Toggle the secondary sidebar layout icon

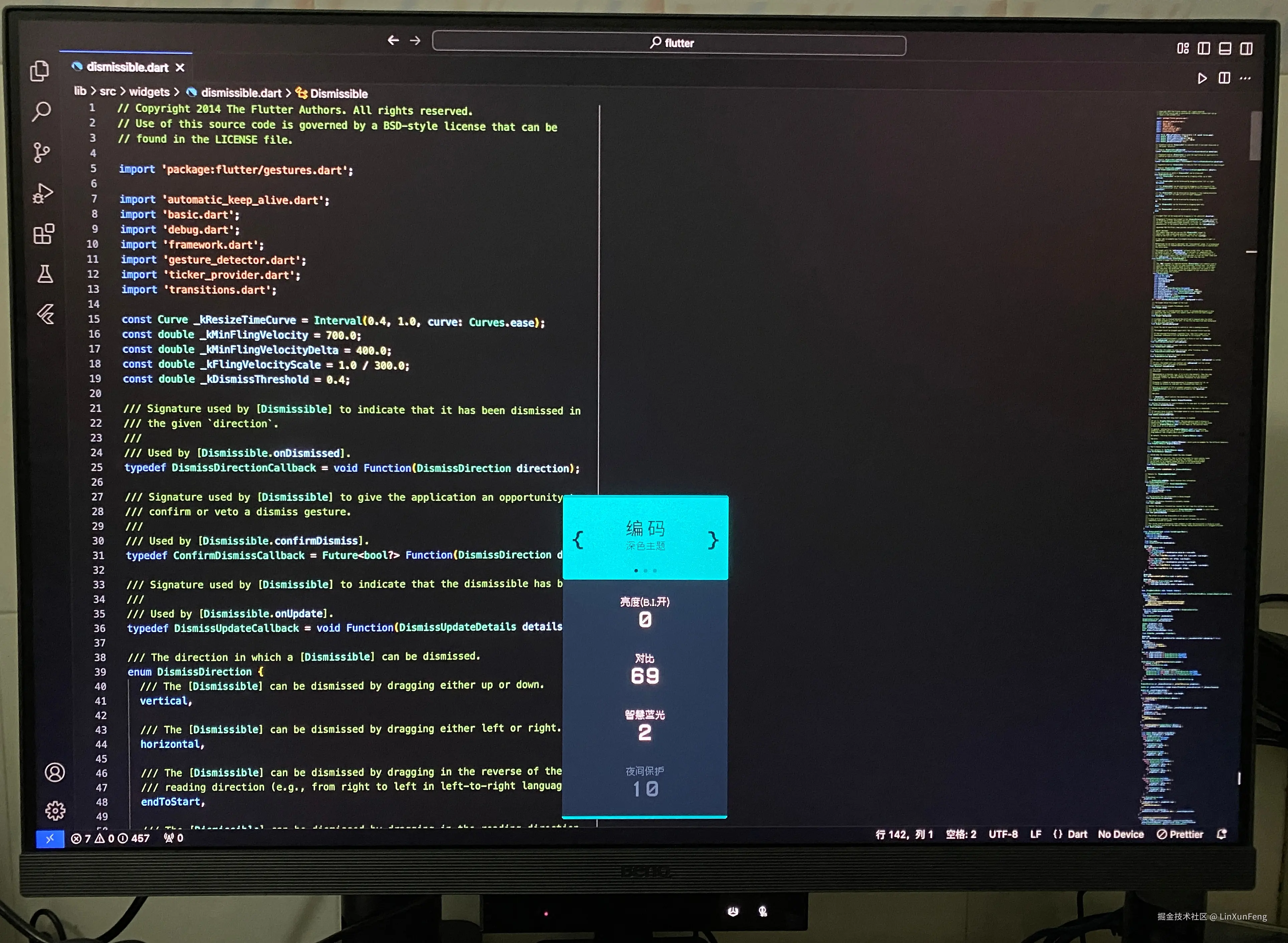[x=1246, y=48]
